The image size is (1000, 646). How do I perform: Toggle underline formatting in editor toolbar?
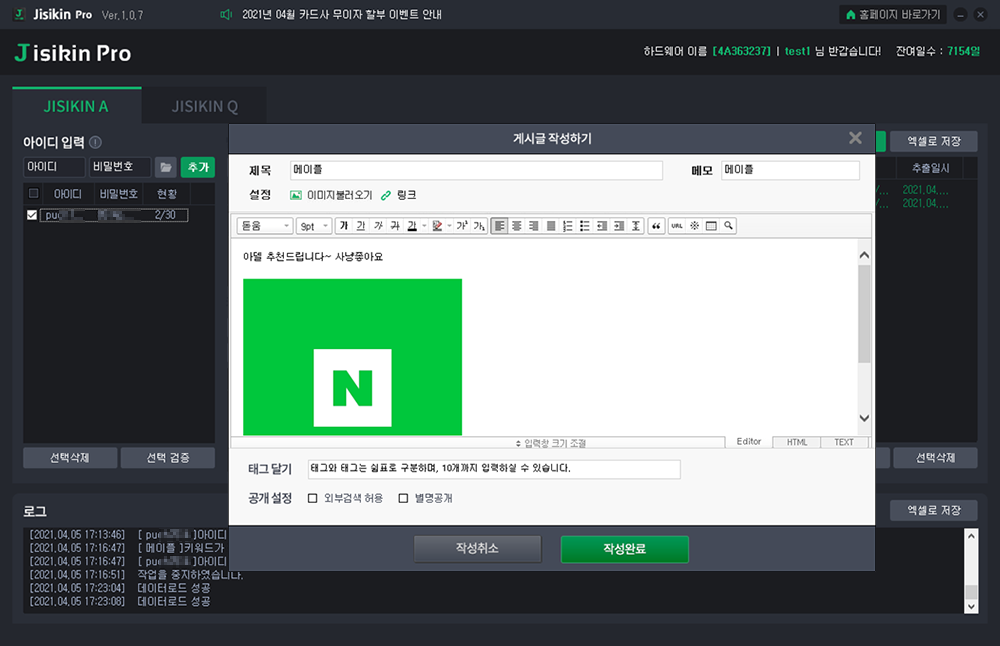pos(361,226)
